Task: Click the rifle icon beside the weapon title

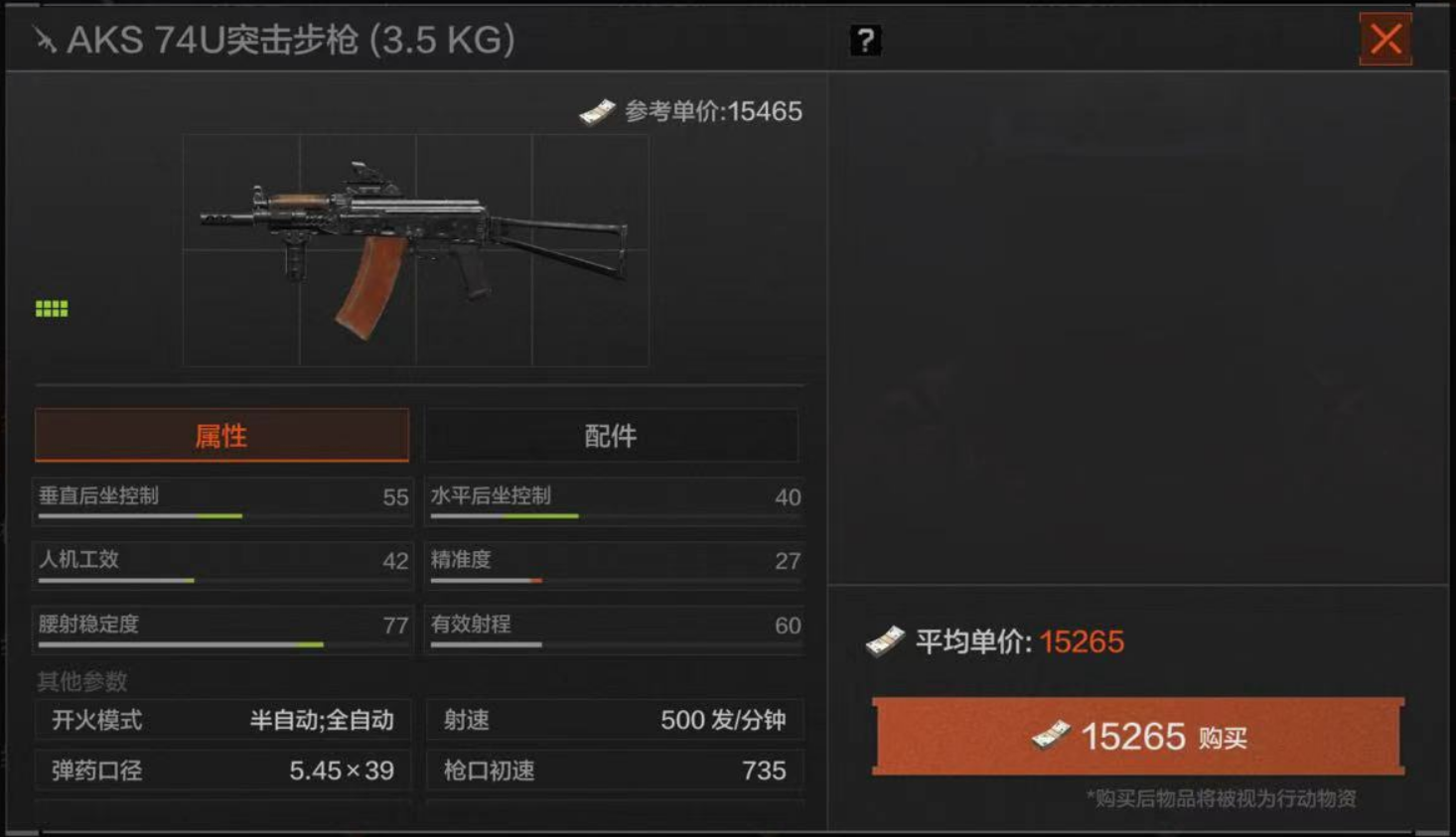Action: (x=45, y=41)
